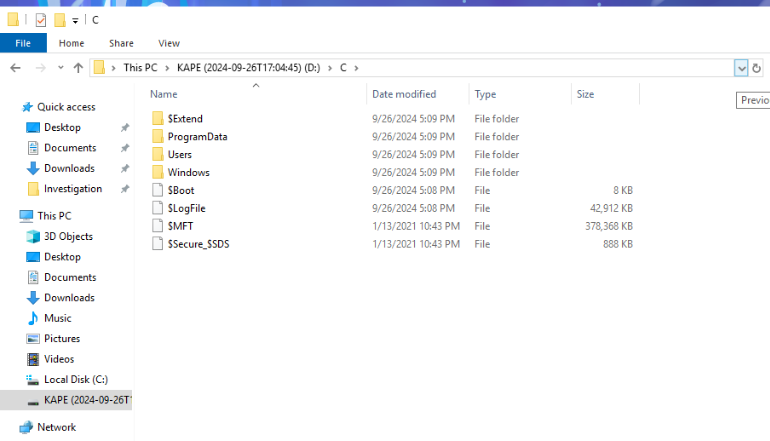Click the 42,912 KB size value
Screen dimensions: 770x441
click(x=611, y=208)
